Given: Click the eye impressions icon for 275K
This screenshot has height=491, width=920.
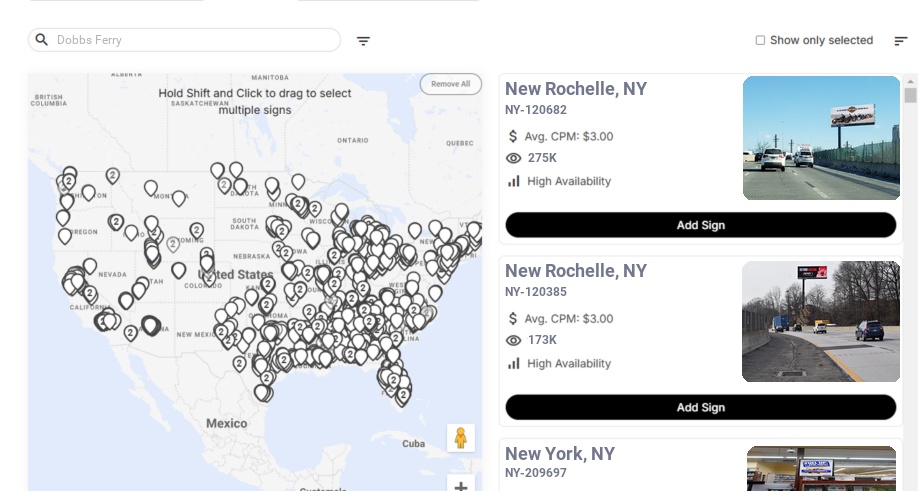Looking at the screenshot, I should (x=514, y=158).
